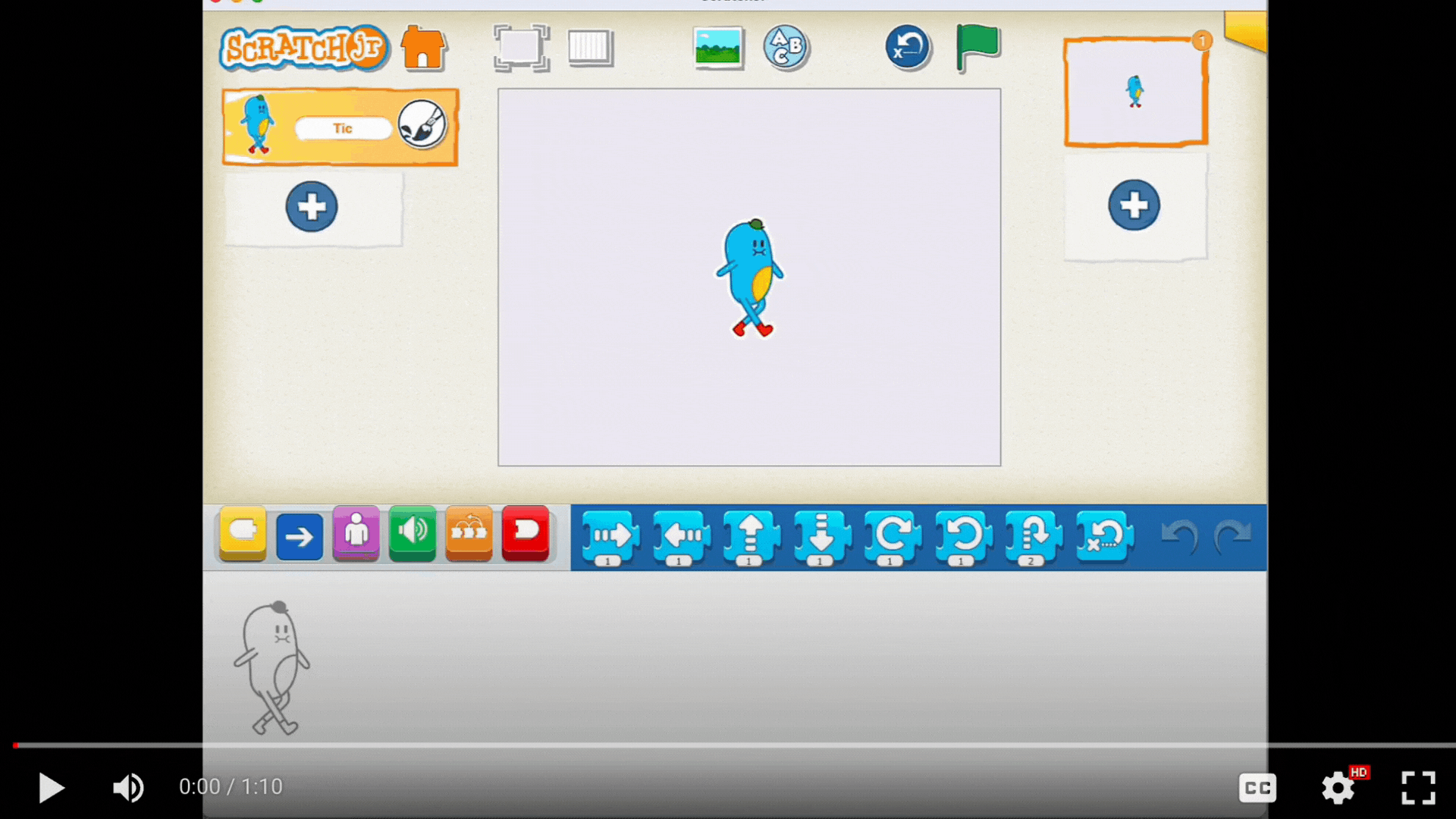
Task: Click the add text ABC icon
Action: point(786,48)
